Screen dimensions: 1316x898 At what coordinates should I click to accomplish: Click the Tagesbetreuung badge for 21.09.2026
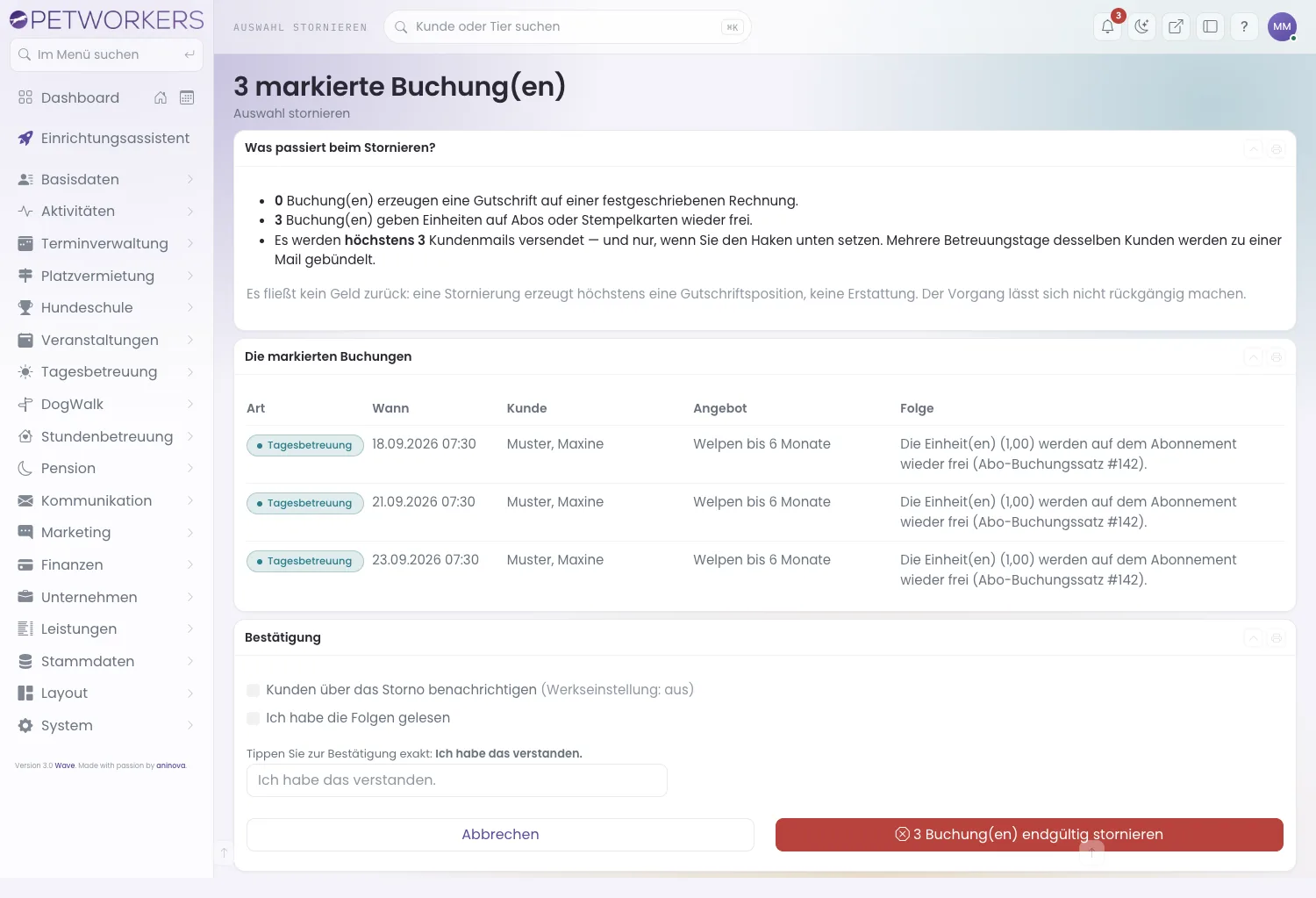[x=305, y=503]
